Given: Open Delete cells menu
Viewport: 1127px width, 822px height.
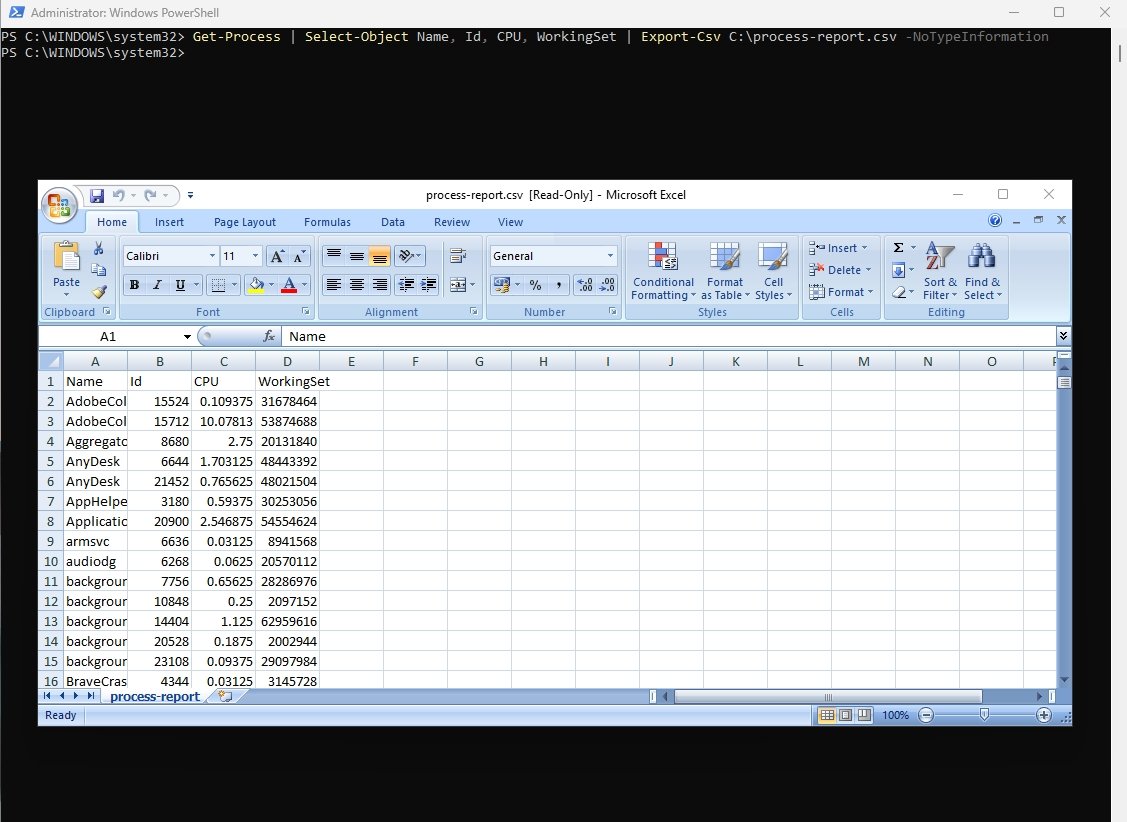Looking at the screenshot, I should coord(840,270).
